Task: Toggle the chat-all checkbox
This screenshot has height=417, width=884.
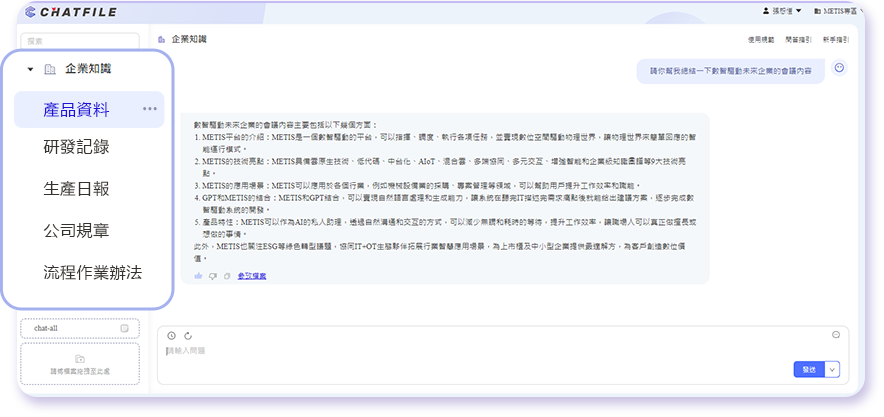Action: pos(125,328)
